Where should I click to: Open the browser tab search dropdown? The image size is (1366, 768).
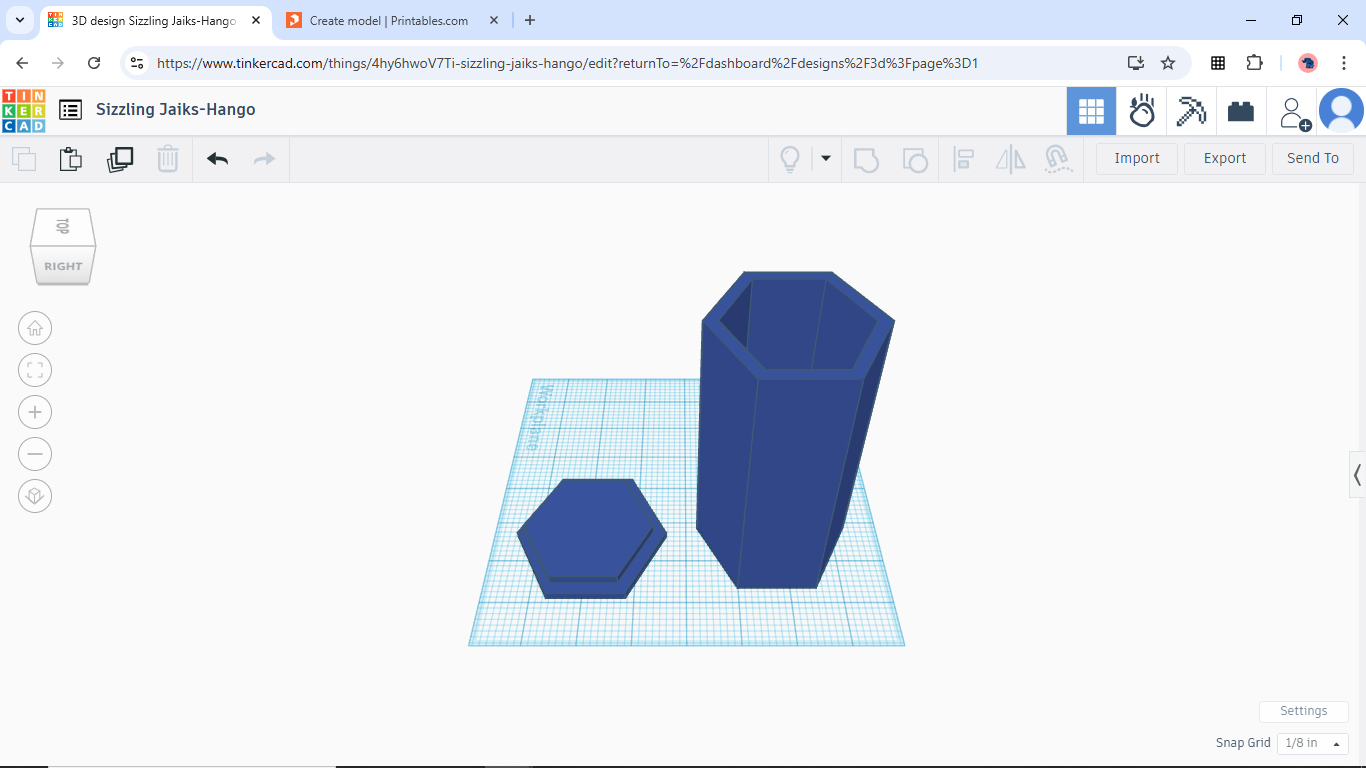click(x=19, y=20)
